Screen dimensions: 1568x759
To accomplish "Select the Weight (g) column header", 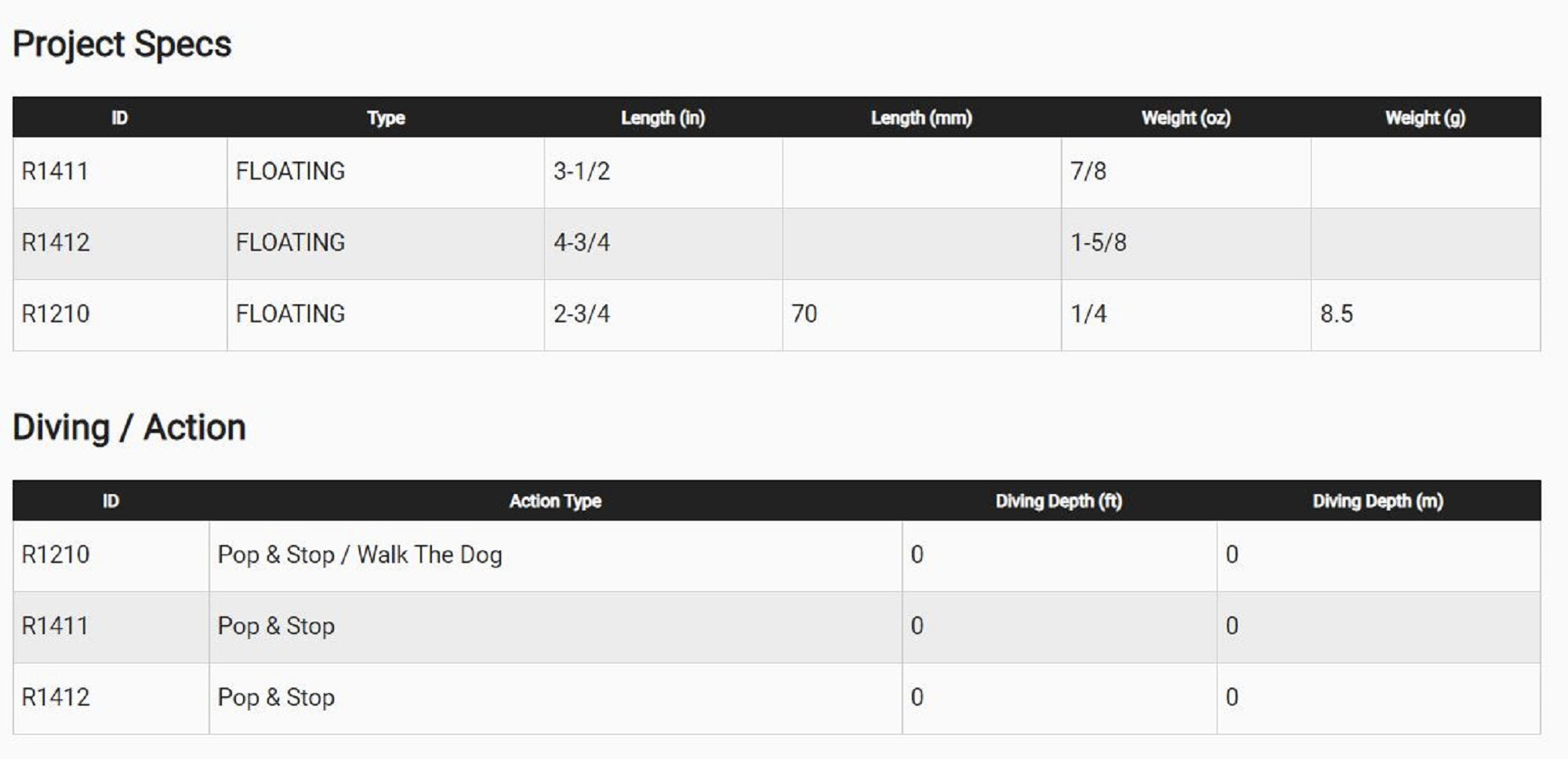I will tap(1425, 118).
